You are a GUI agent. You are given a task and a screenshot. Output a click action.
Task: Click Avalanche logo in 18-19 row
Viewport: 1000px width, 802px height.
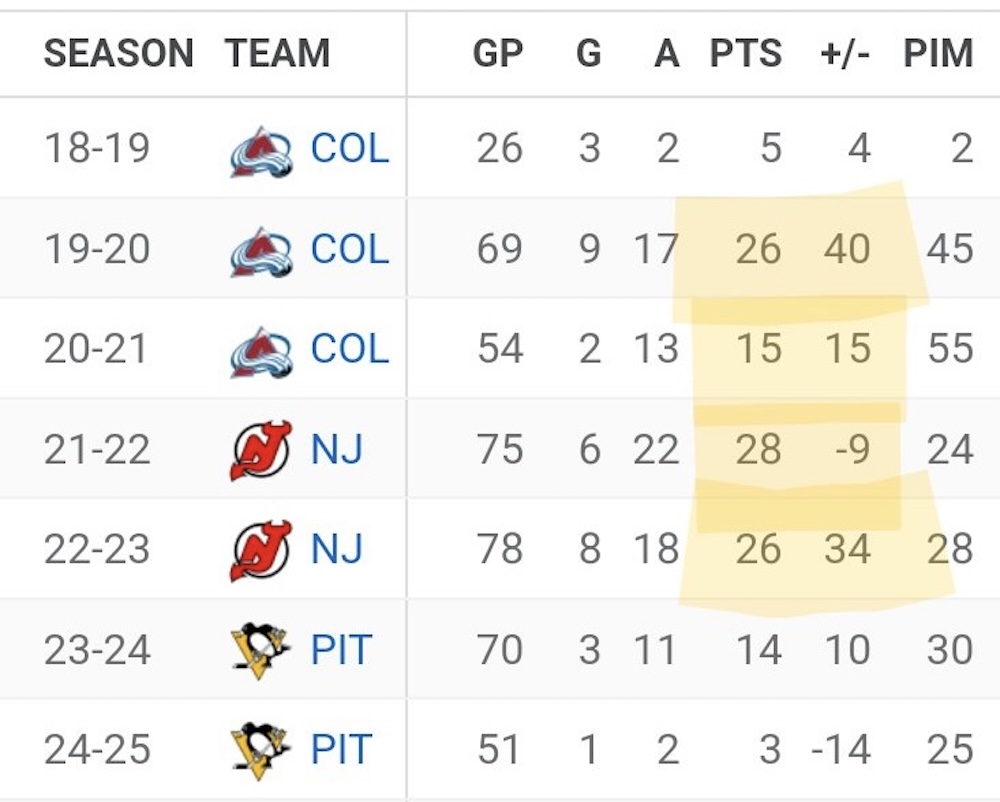click(x=261, y=152)
